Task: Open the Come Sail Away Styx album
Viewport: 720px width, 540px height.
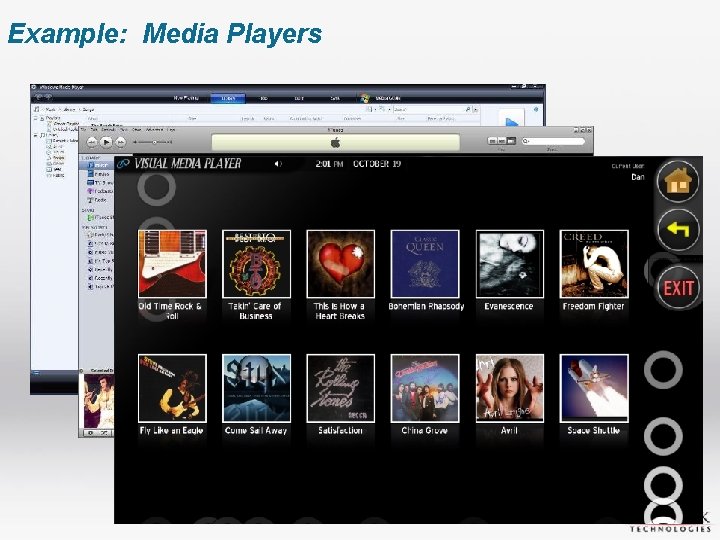Action: point(256,388)
